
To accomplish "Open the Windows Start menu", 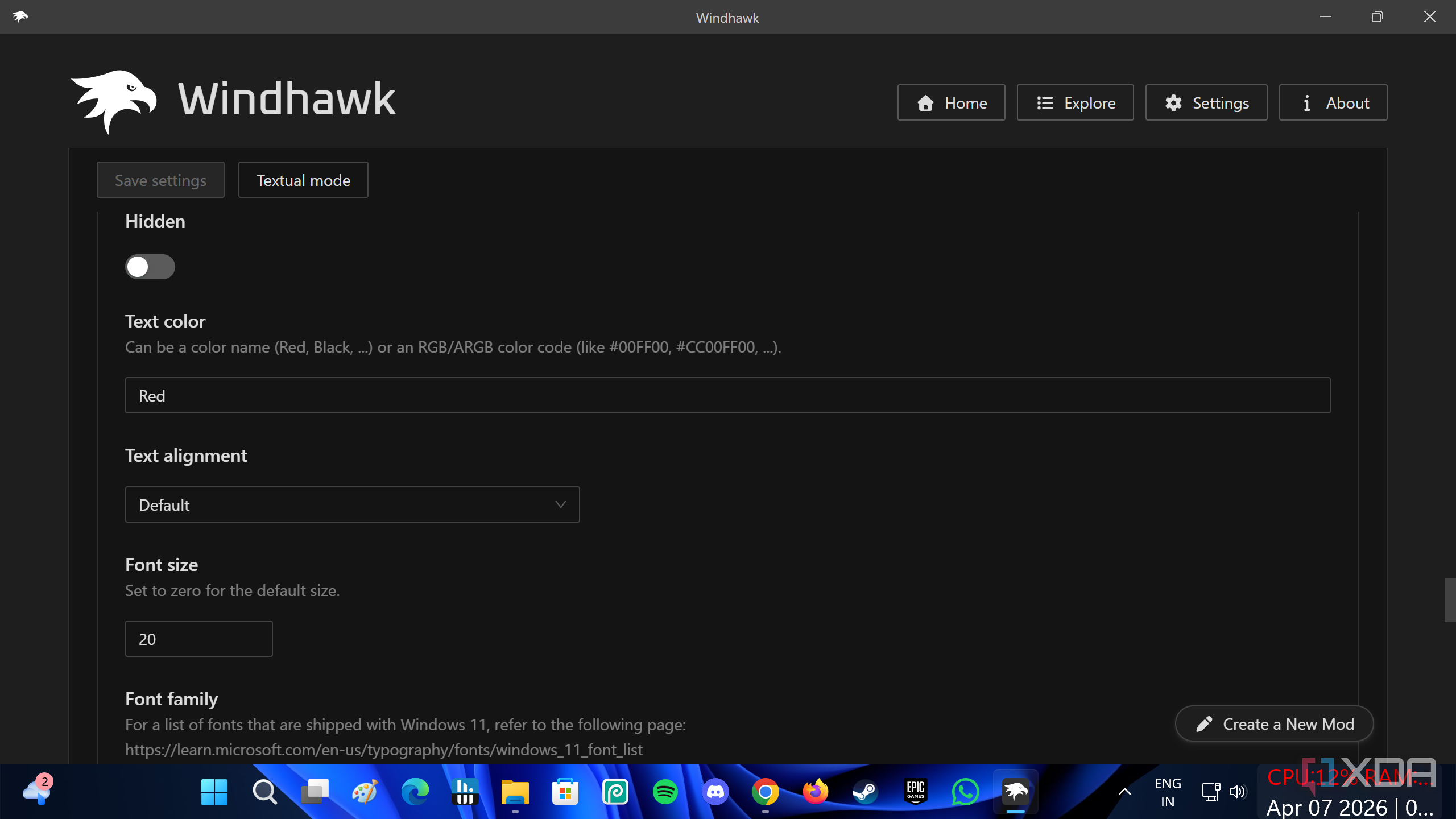I will [214, 792].
